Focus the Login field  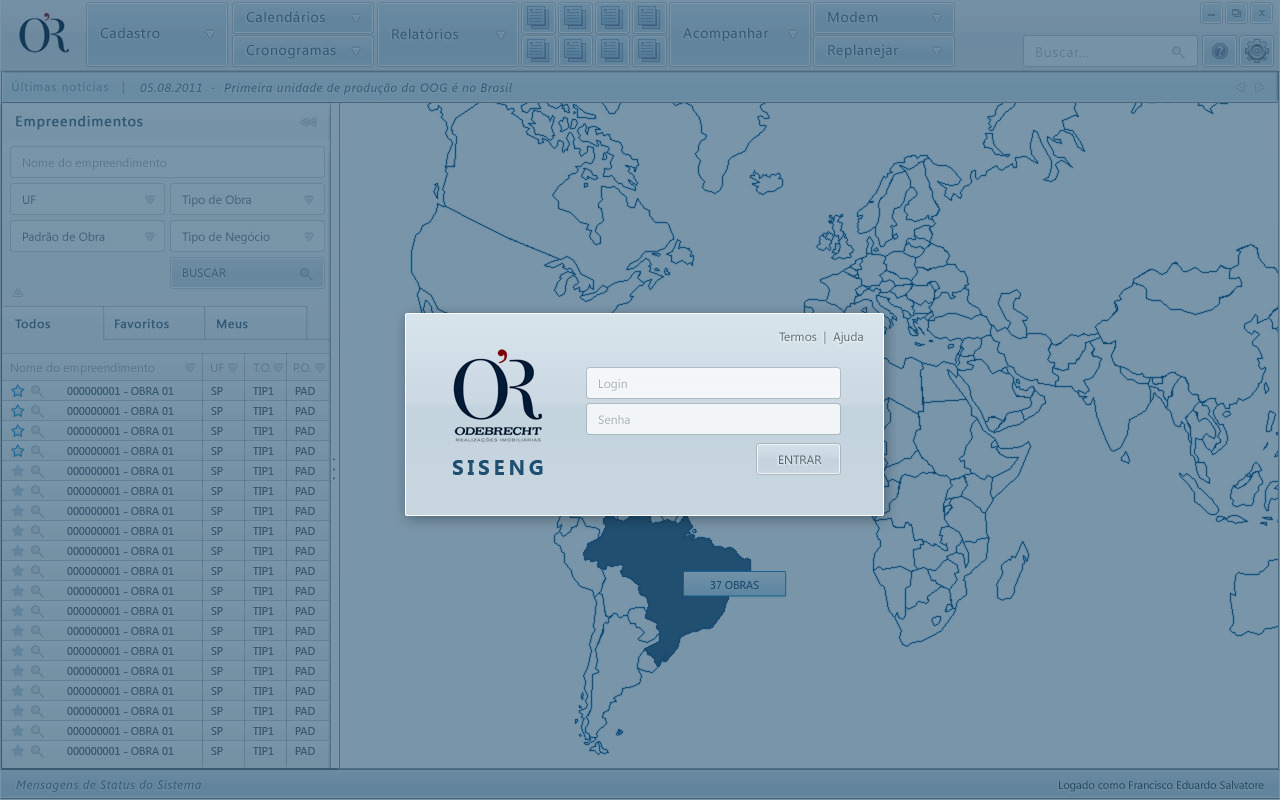pyautogui.click(x=713, y=383)
